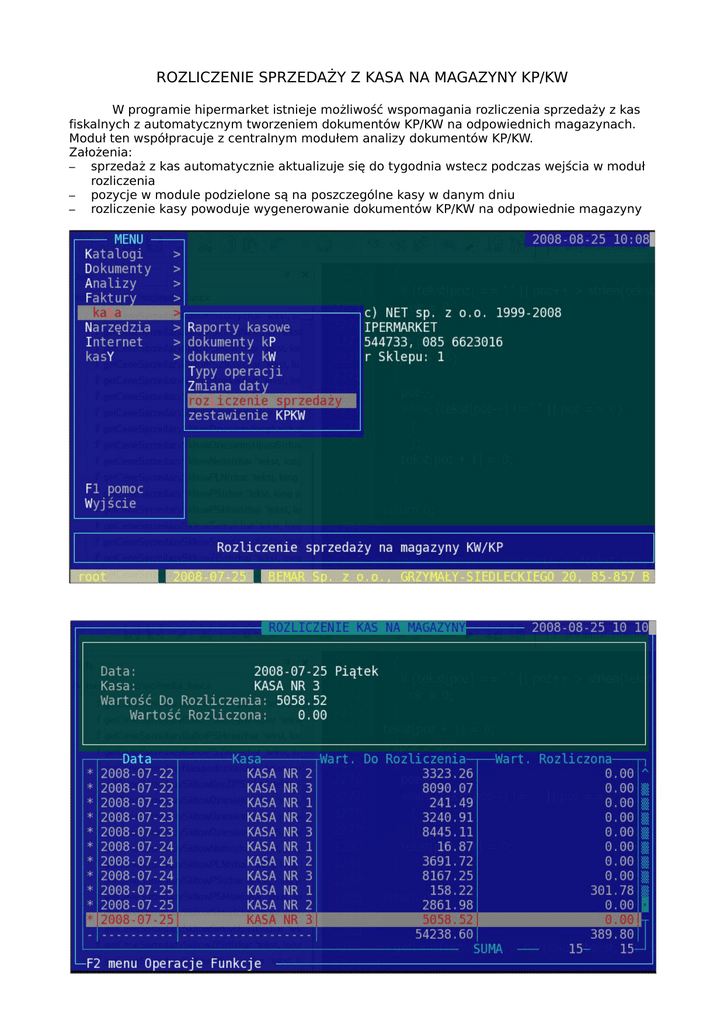The image size is (724, 1024).
Task: Open the Internet menu entry
Action: [114, 342]
